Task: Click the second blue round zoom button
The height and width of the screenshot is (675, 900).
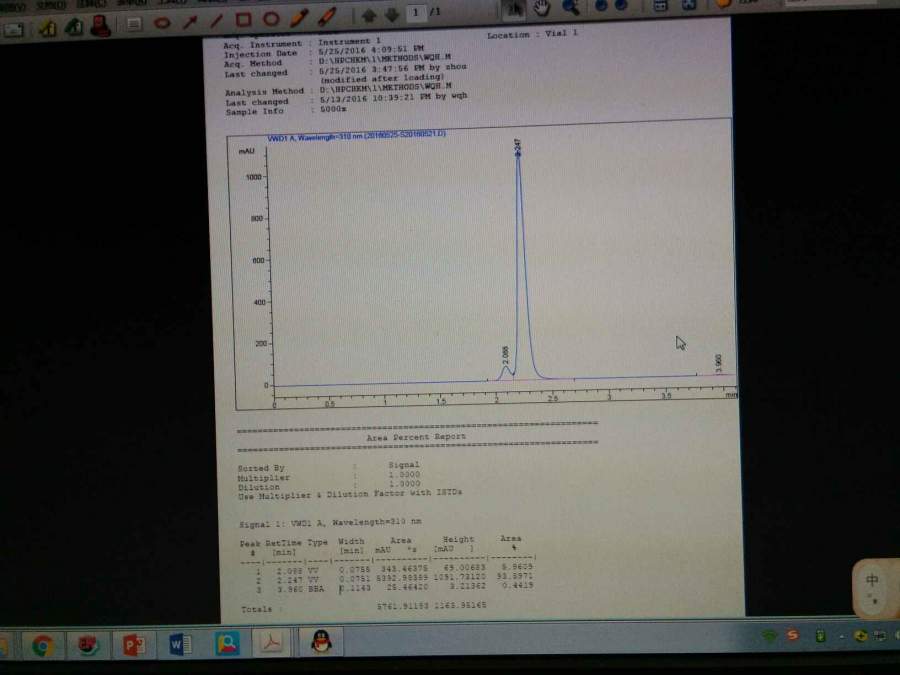Action: (621, 5)
